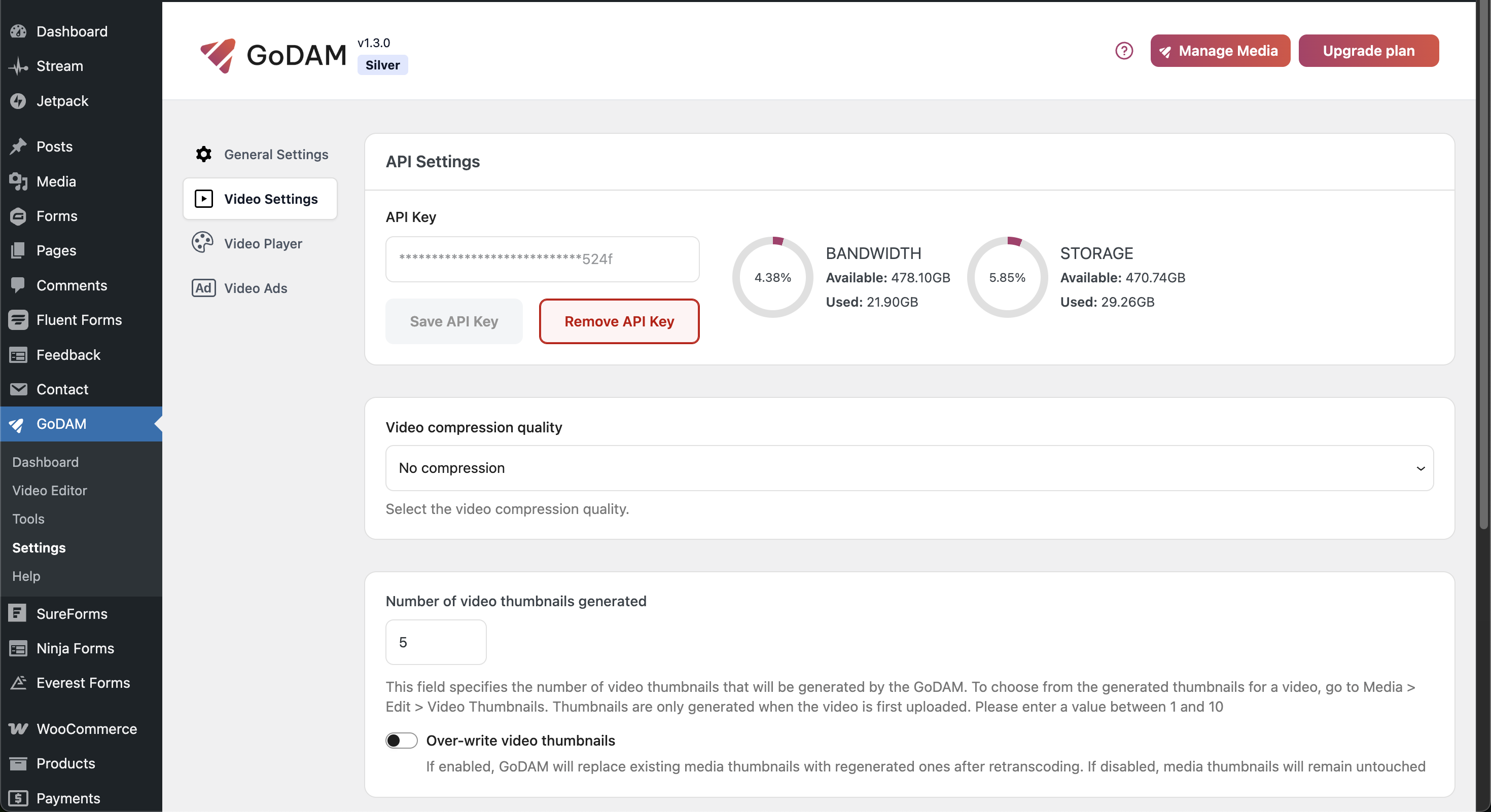The height and width of the screenshot is (812, 1491).
Task: Click the Media library icon
Action: (x=19, y=181)
